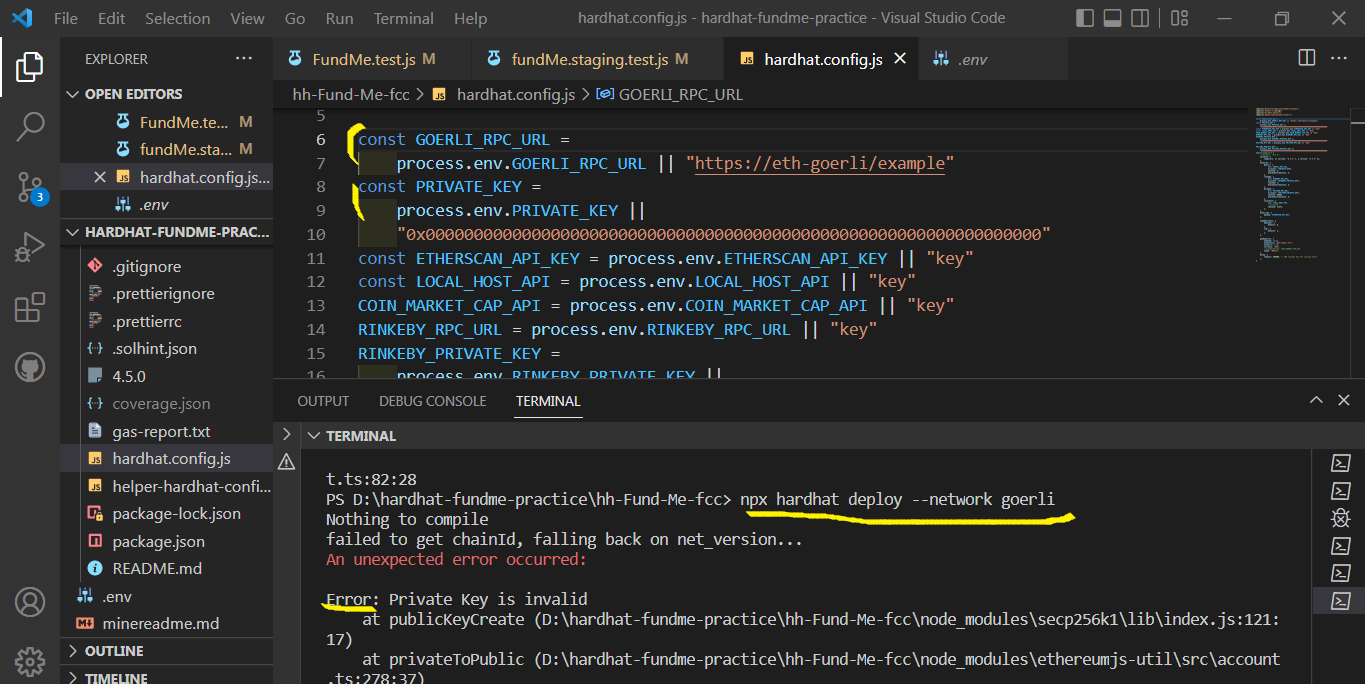Switch to the DEBUG CONSOLE panel tab
The height and width of the screenshot is (684, 1365).
pos(432,401)
